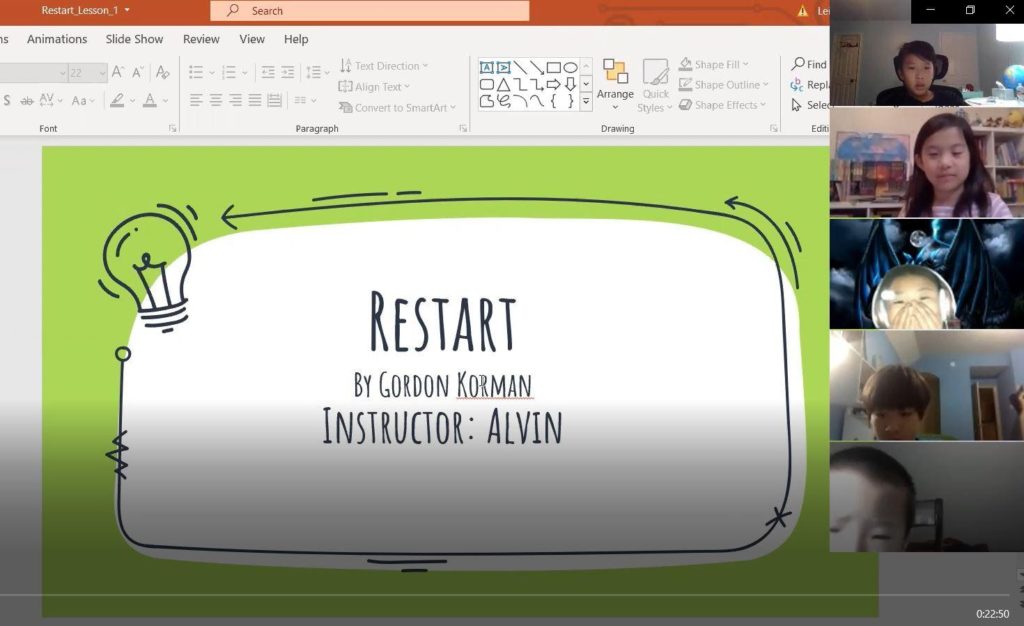The width and height of the screenshot is (1024, 626).
Task: Open Paragraph dialog launcher
Action: point(463,129)
